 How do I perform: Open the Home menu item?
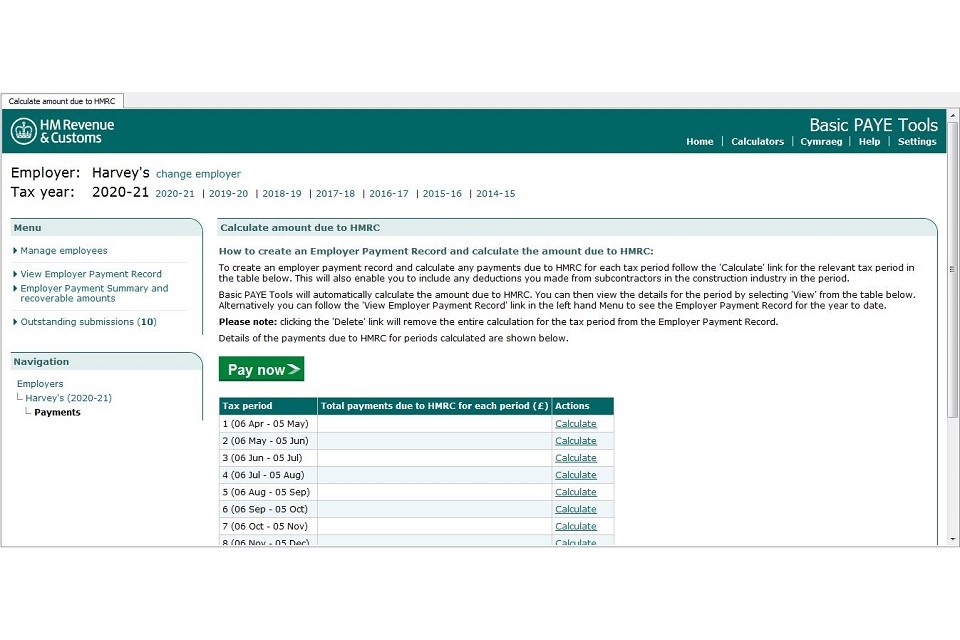coord(699,141)
